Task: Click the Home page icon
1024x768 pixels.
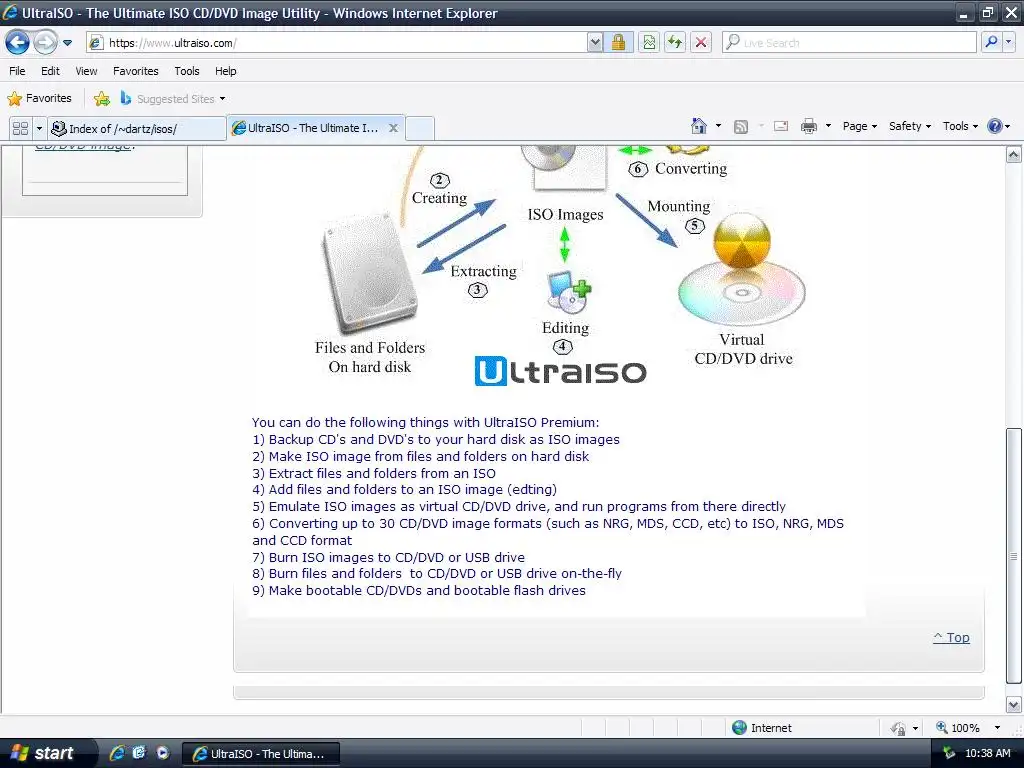Action: pyautogui.click(x=699, y=126)
